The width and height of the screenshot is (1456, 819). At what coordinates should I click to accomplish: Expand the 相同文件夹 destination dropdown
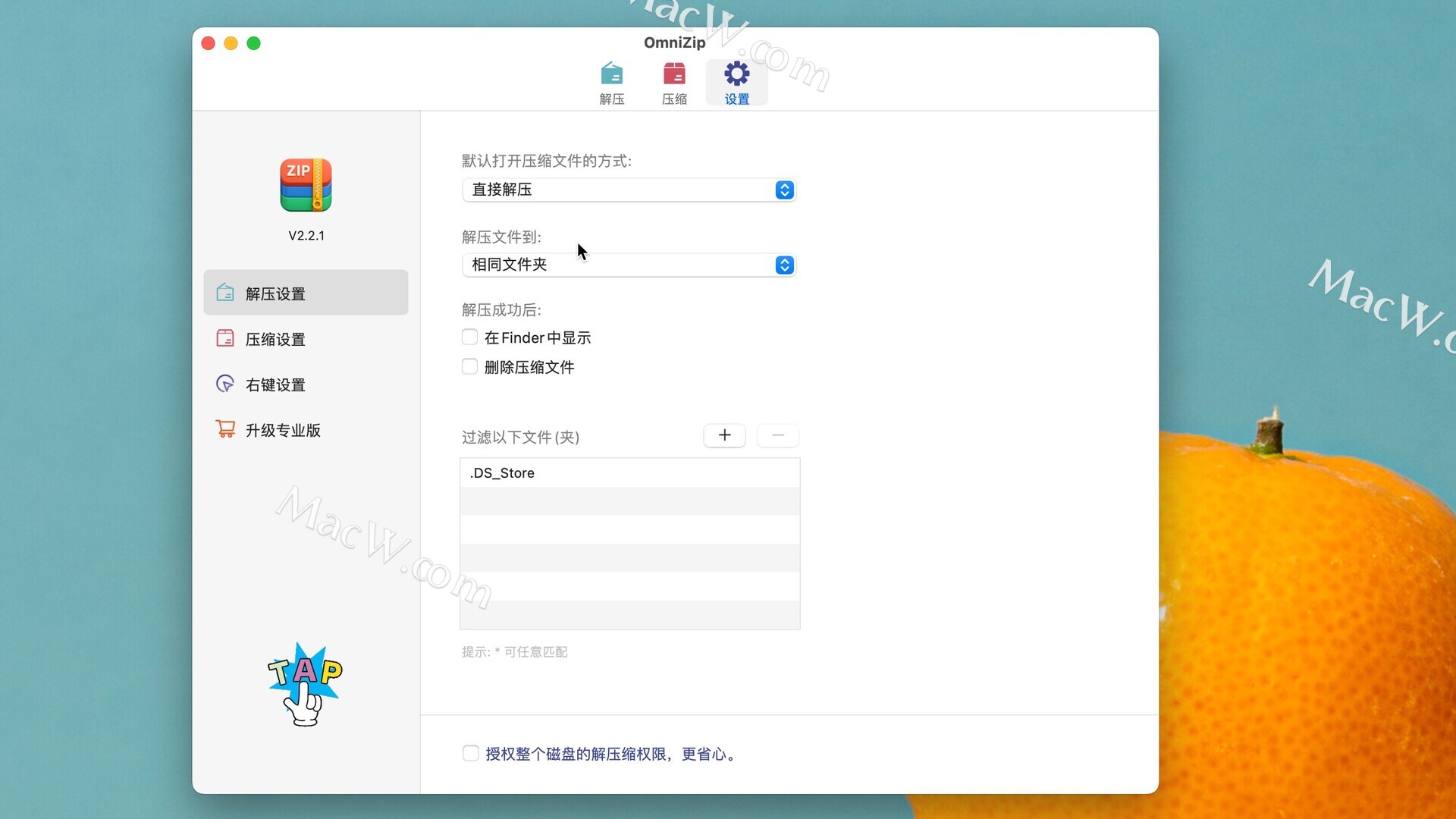(x=629, y=265)
